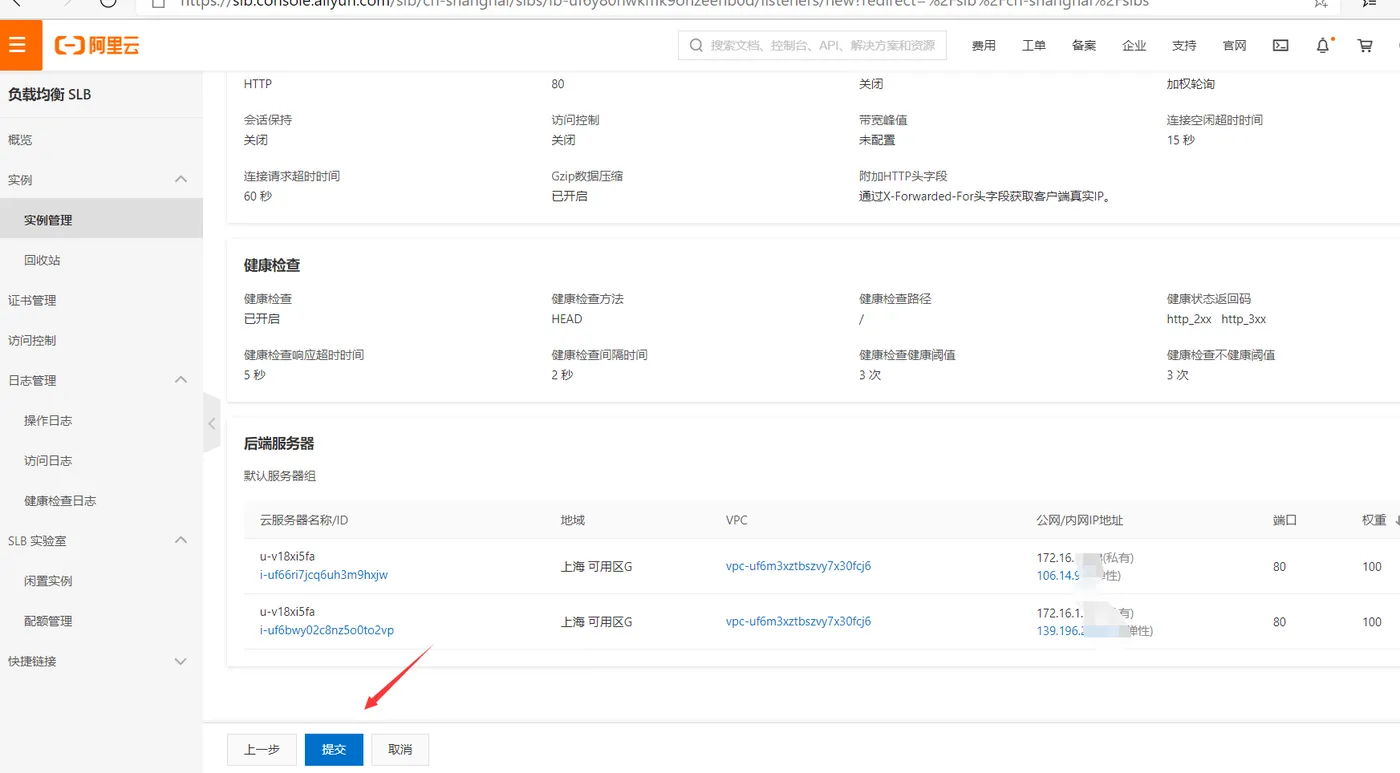Viewport: 1400px width, 773px height.
Task: Open the 支持 menu
Action: [1184, 46]
